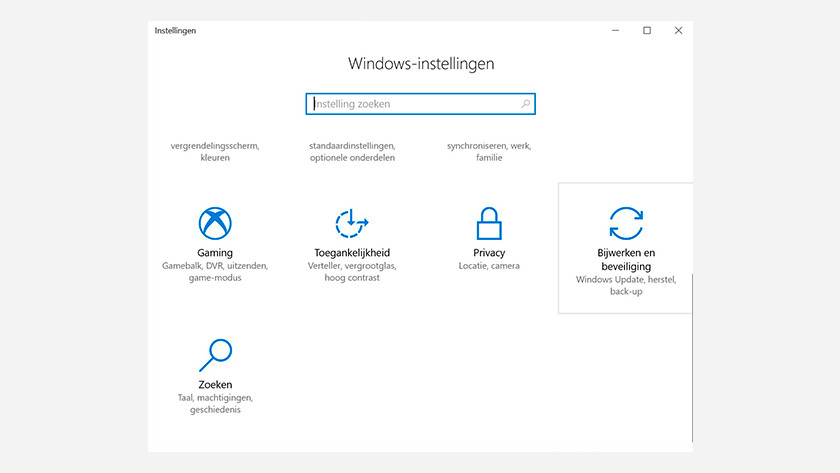Click the search magnifier in search box
The image size is (840, 473).
tap(526, 104)
